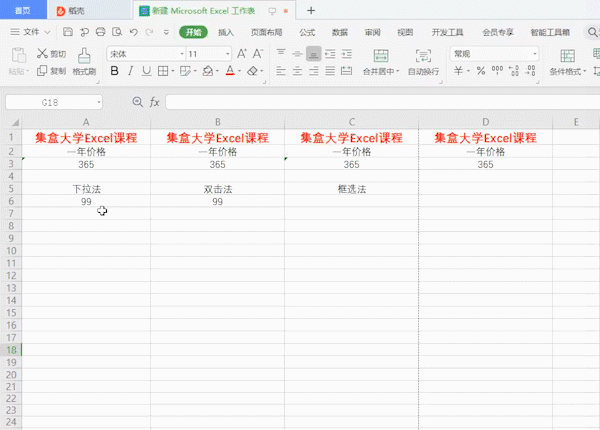Toggle Bold formatting
Image resolution: width=600 pixels, height=430 pixels.
point(114,71)
